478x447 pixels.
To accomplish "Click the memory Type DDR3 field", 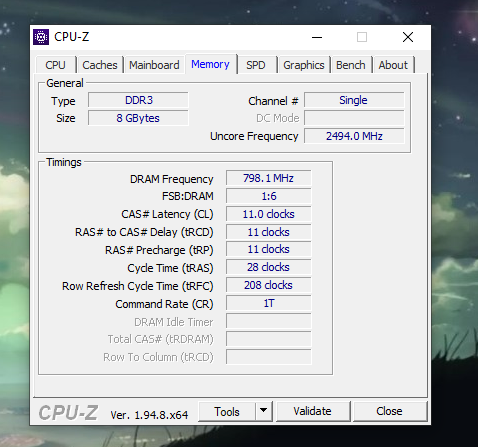I will (138, 100).
